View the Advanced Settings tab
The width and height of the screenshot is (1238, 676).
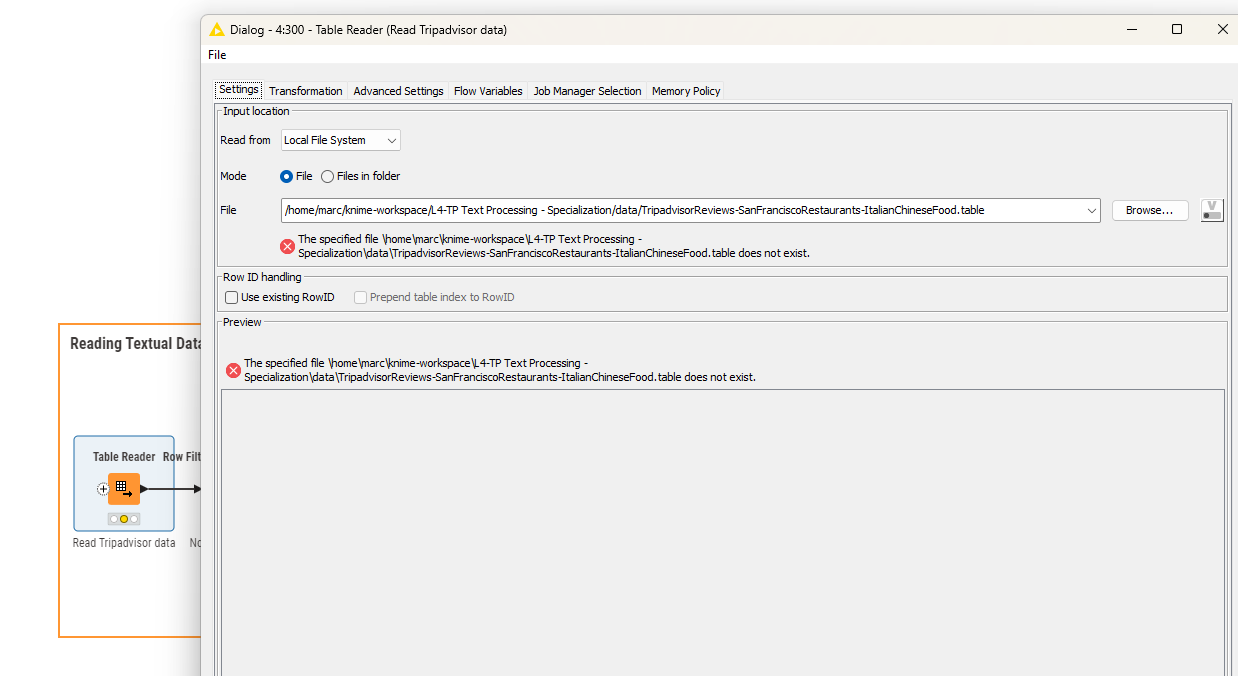(x=398, y=90)
